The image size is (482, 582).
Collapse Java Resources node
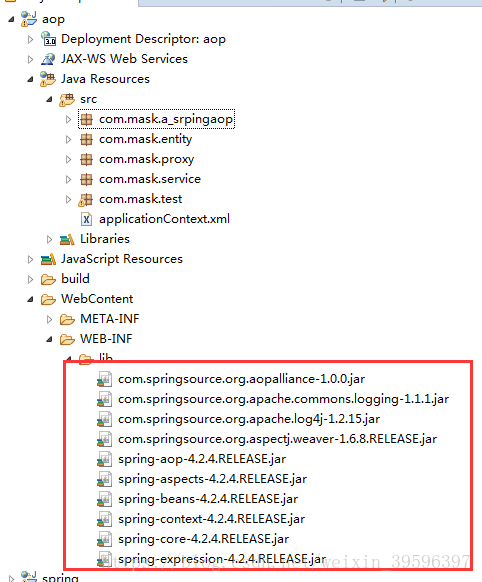30,79
